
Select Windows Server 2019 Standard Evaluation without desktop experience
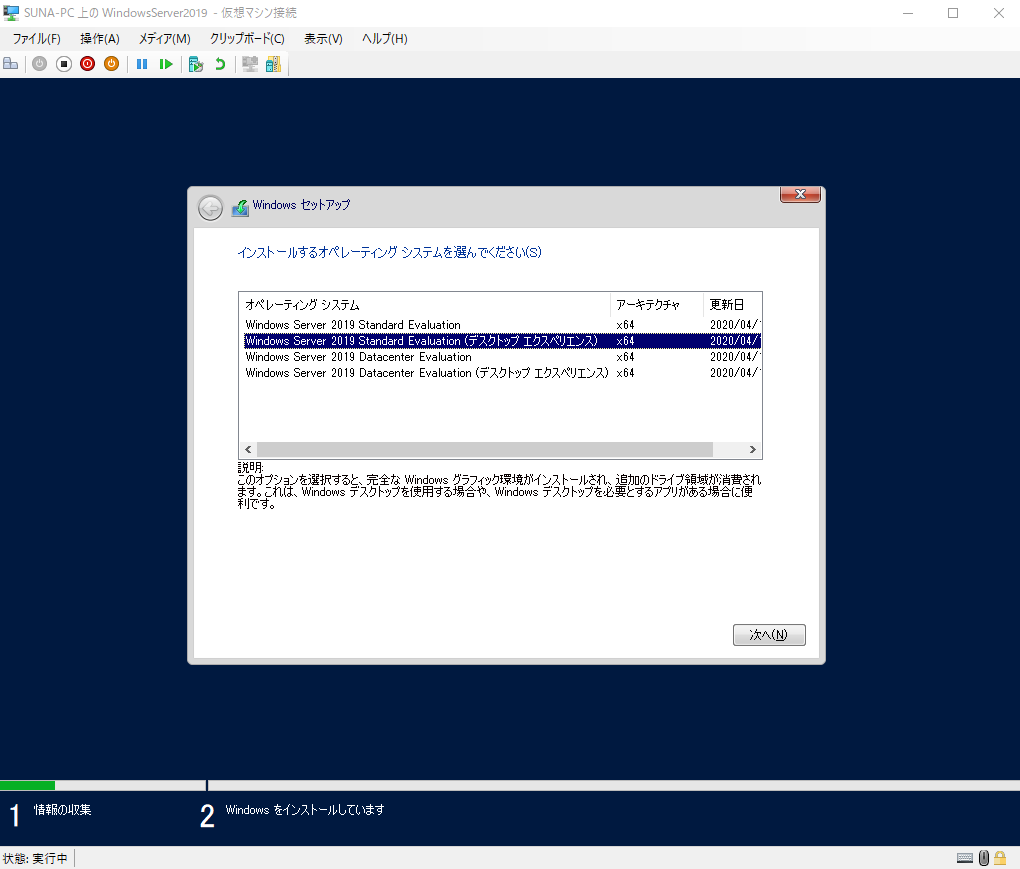click(502, 325)
